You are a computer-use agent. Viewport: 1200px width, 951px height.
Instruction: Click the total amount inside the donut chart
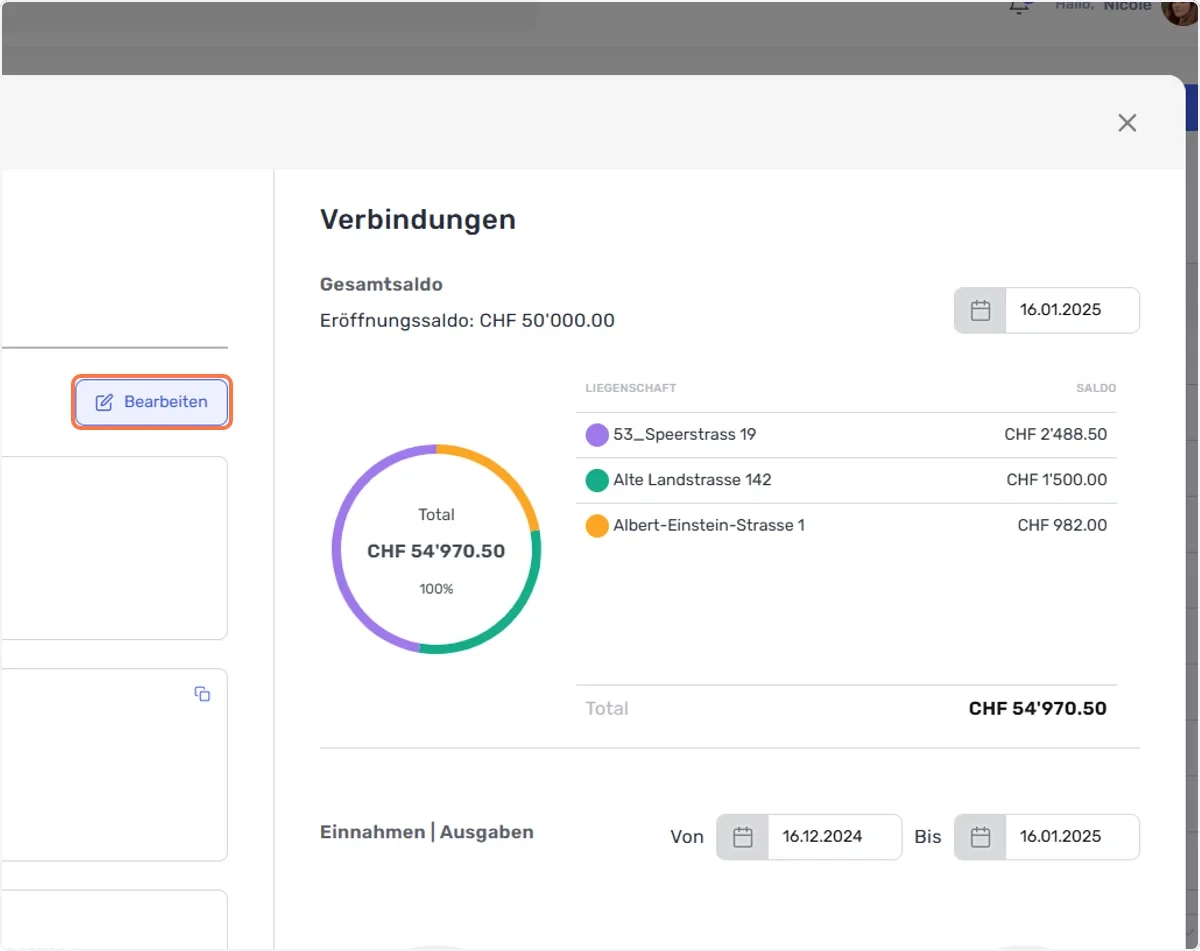[436, 551]
